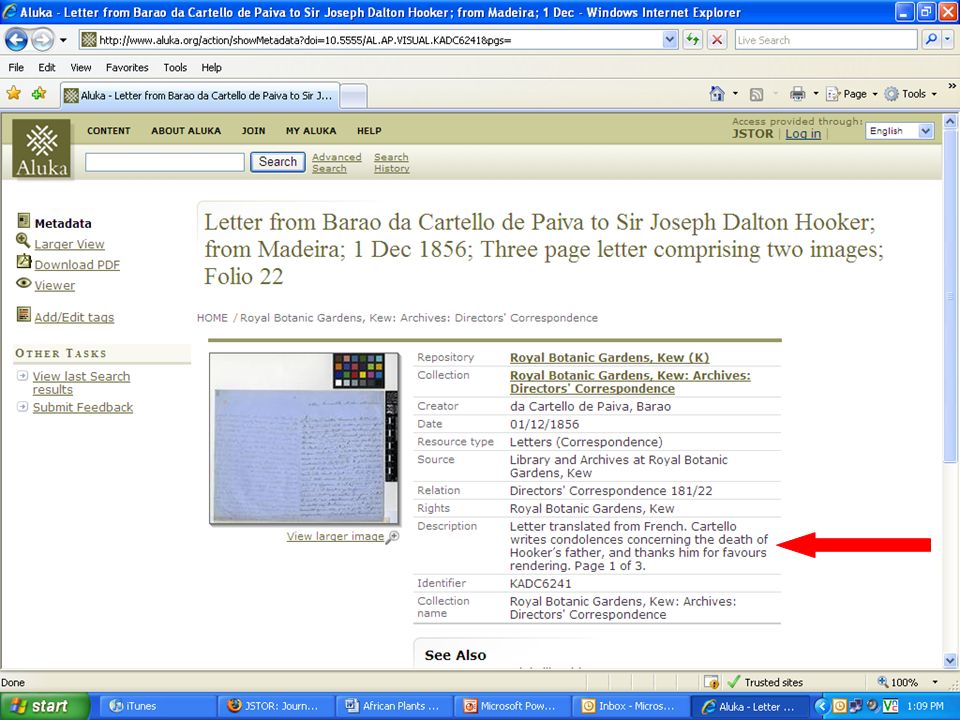
Task: Click the Live Search magnifier icon
Action: (x=931, y=40)
